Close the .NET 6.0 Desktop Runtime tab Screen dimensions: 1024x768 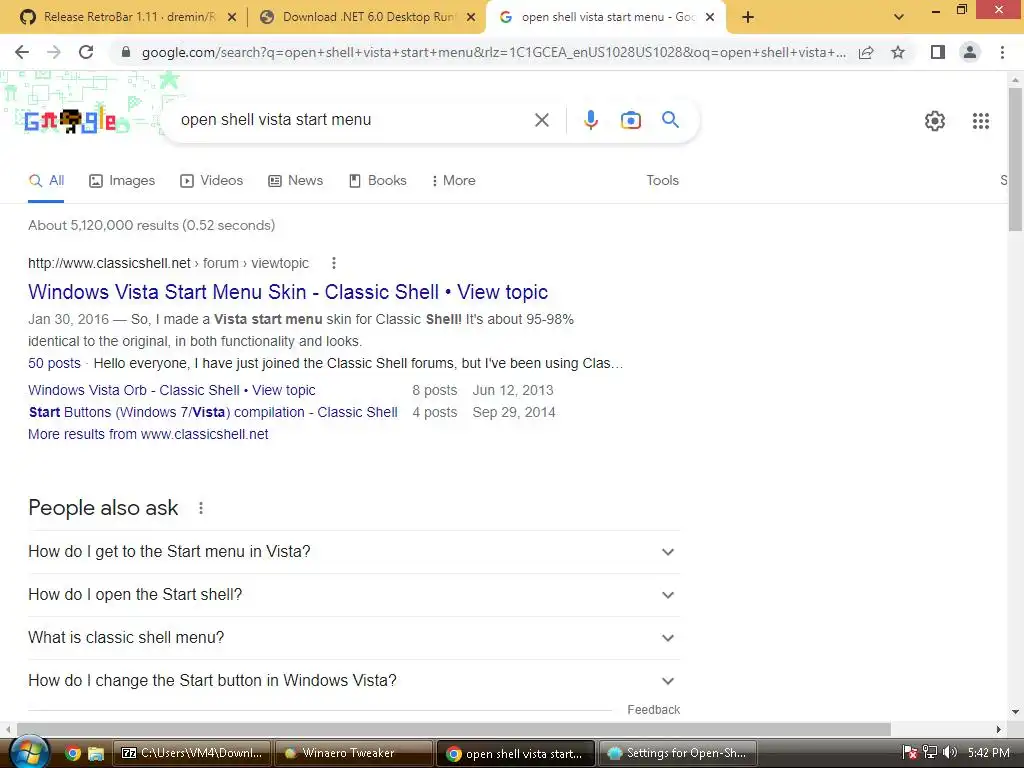click(471, 18)
